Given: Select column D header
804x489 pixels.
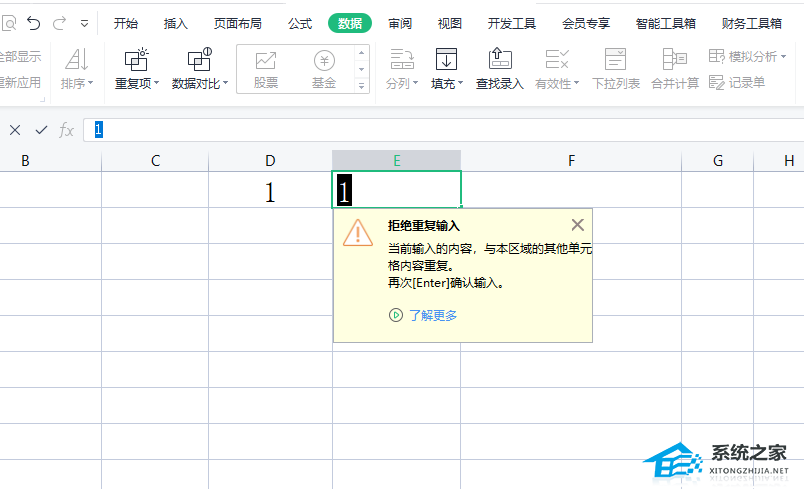Looking at the screenshot, I should (270, 161).
